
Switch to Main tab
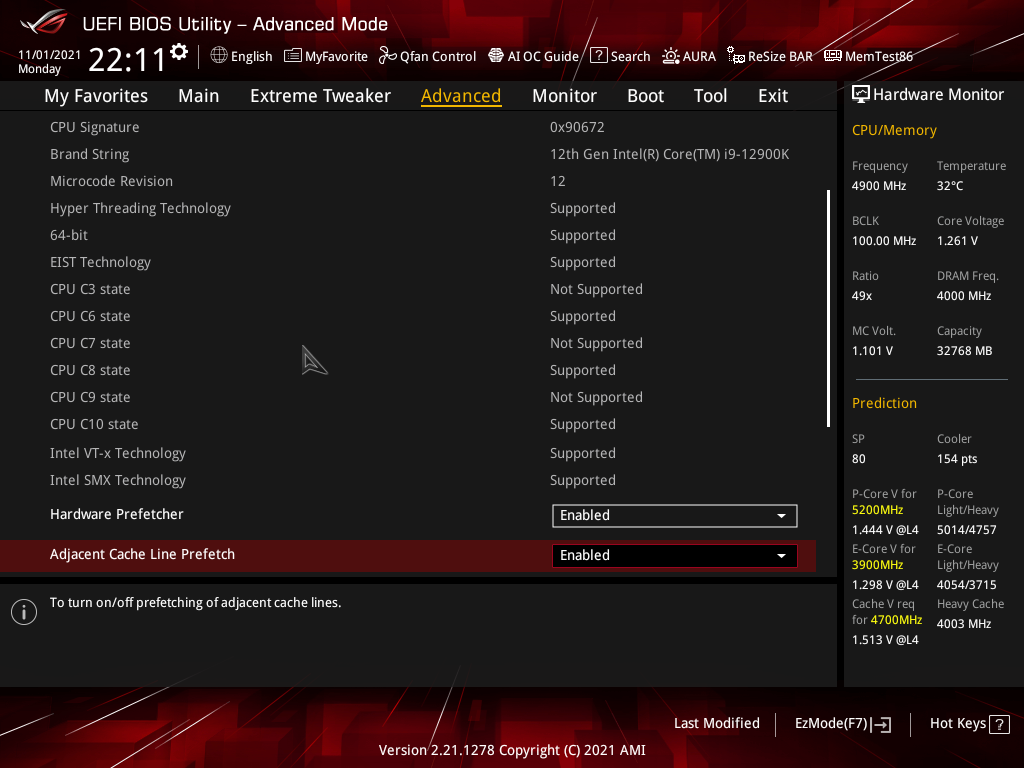(x=199, y=96)
